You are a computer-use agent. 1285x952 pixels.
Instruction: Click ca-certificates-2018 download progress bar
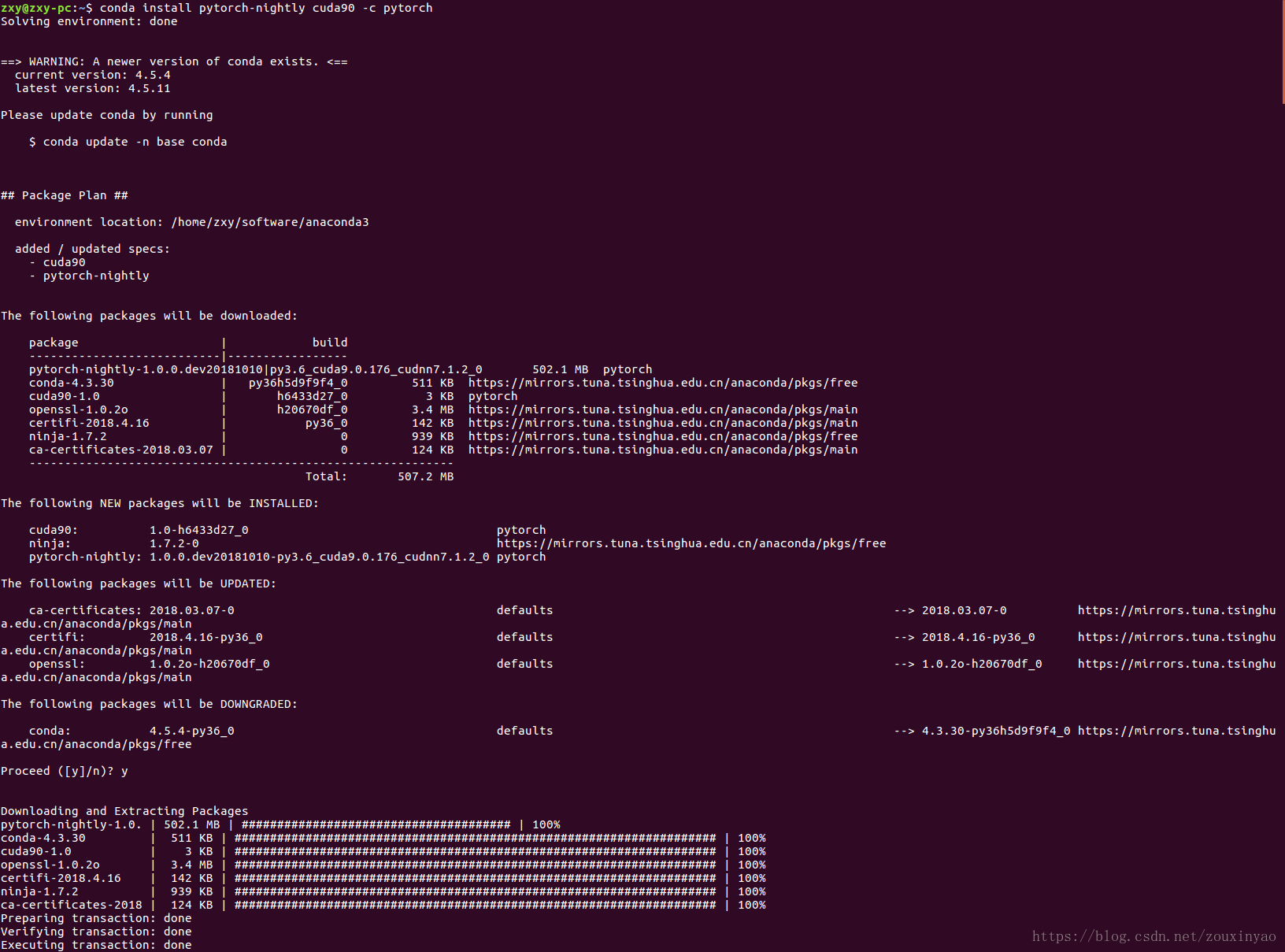tap(476, 905)
